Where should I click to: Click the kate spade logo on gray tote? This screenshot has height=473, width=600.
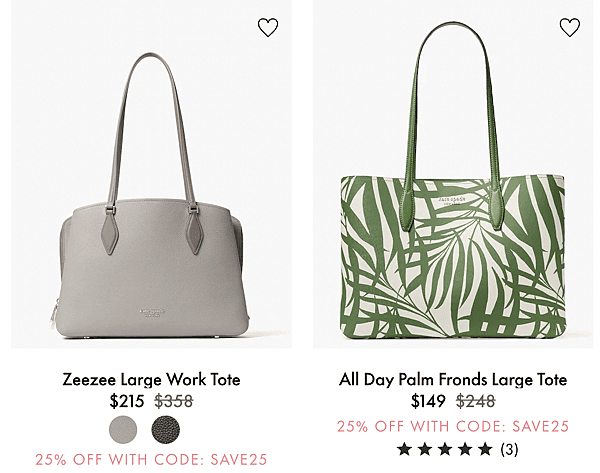click(152, 312)
